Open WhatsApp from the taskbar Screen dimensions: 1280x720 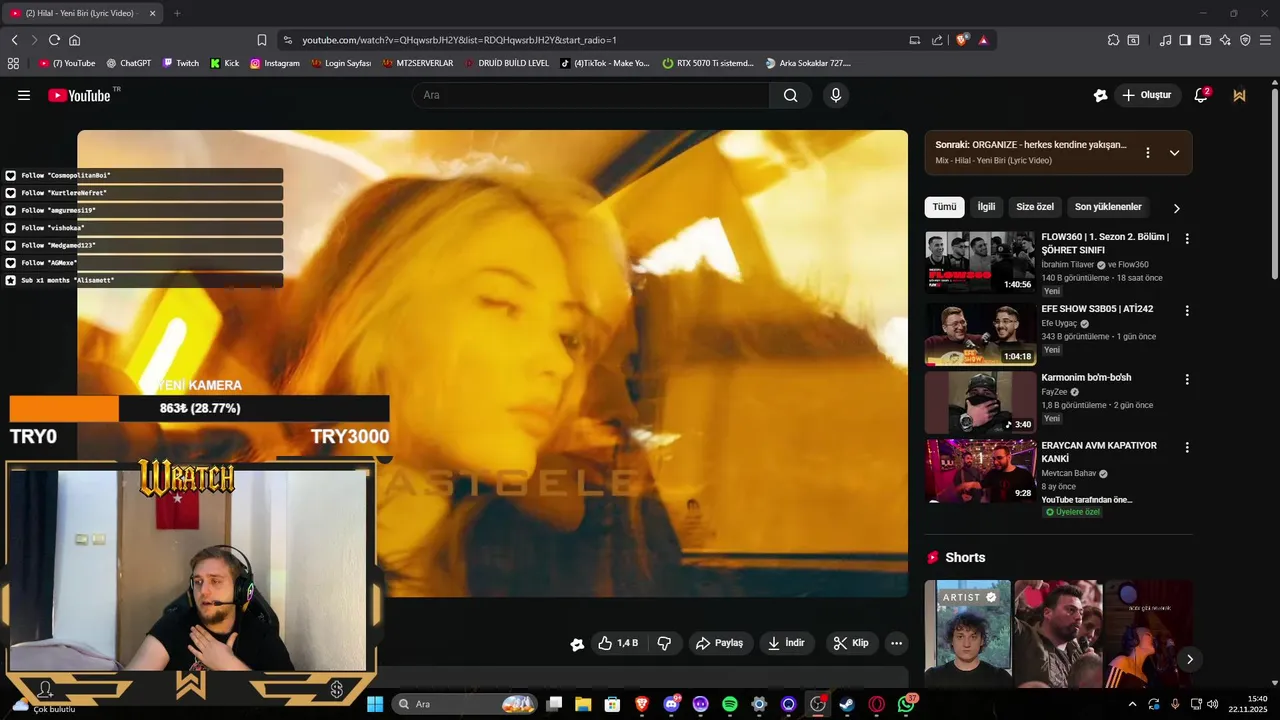[907, 704]
